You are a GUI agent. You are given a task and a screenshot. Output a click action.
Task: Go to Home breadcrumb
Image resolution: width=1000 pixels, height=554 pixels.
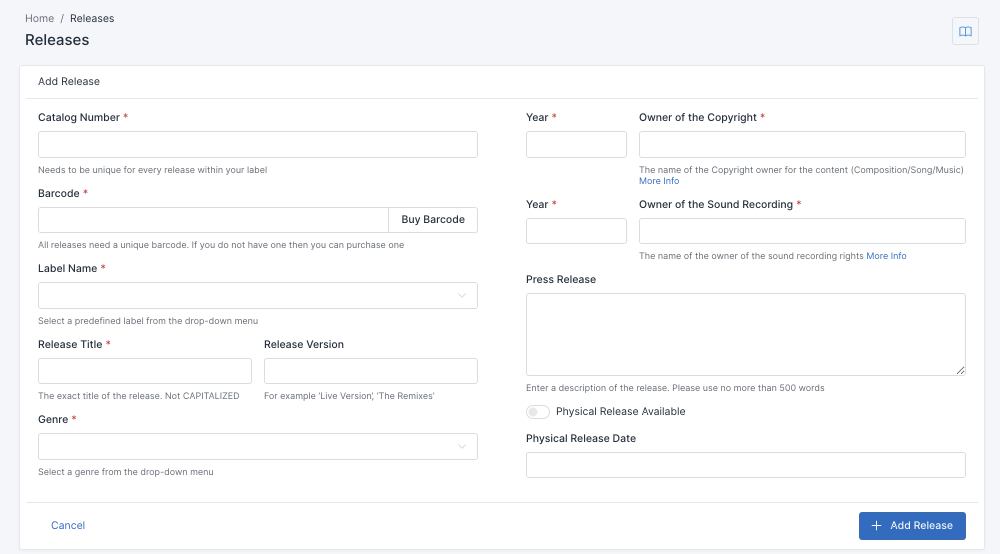pyautogui.click(x=39, y=18)
